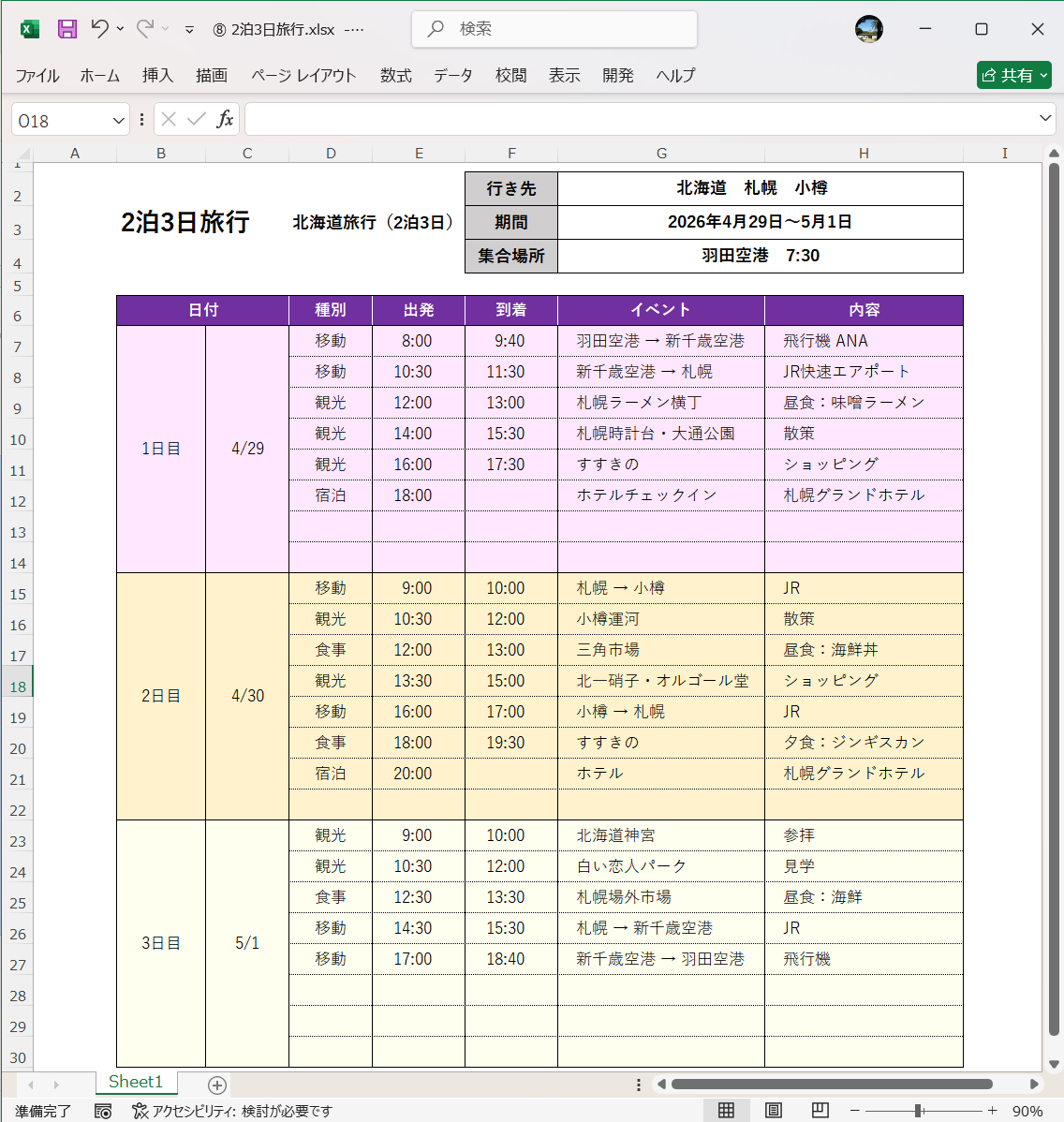This screenshot has width=1064, height=1122.
Task: Switch to Normal view in status bar
Action: coord(726,1111)
